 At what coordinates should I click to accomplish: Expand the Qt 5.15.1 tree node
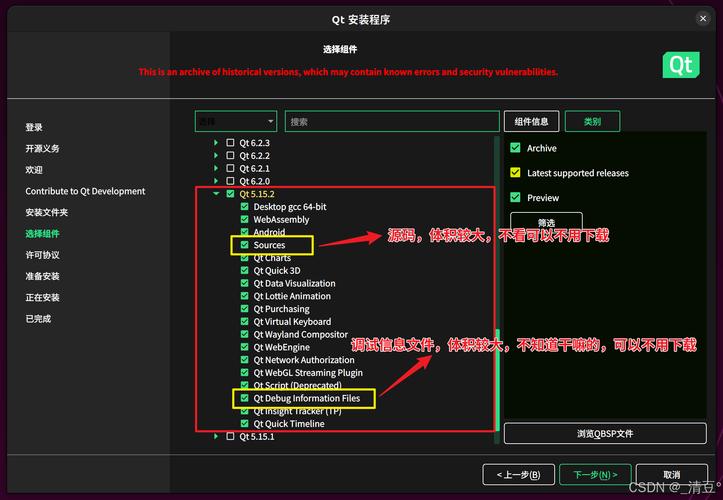click(216, 436)
